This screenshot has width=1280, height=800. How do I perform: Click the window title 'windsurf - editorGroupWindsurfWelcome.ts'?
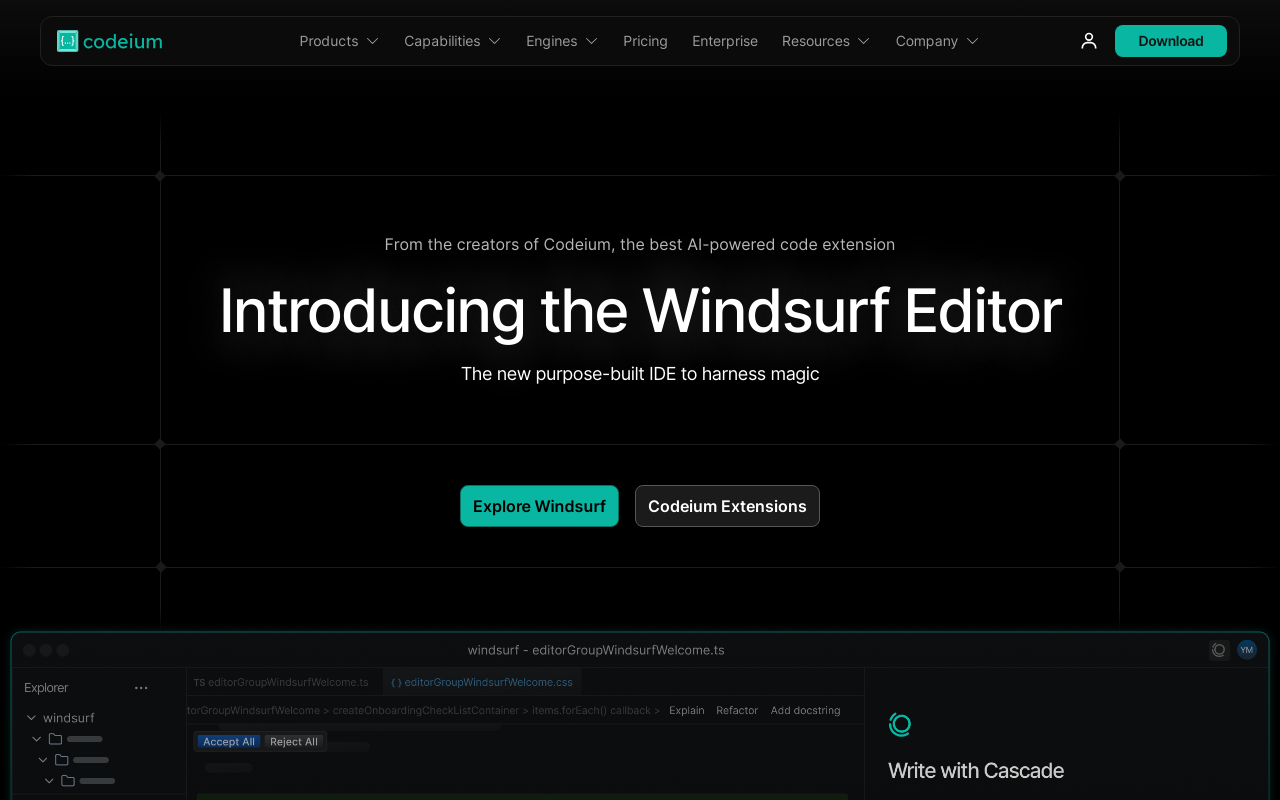click(x=596, y=650)
